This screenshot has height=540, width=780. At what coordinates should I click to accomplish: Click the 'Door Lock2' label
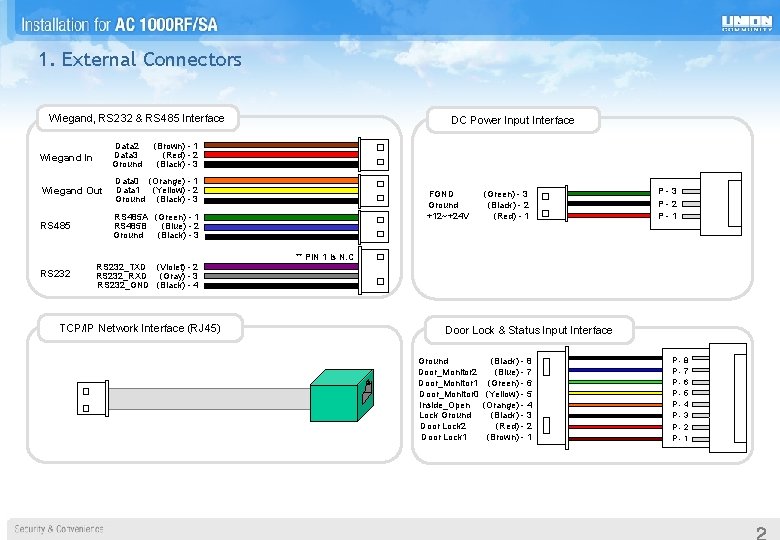coord(443,426)
